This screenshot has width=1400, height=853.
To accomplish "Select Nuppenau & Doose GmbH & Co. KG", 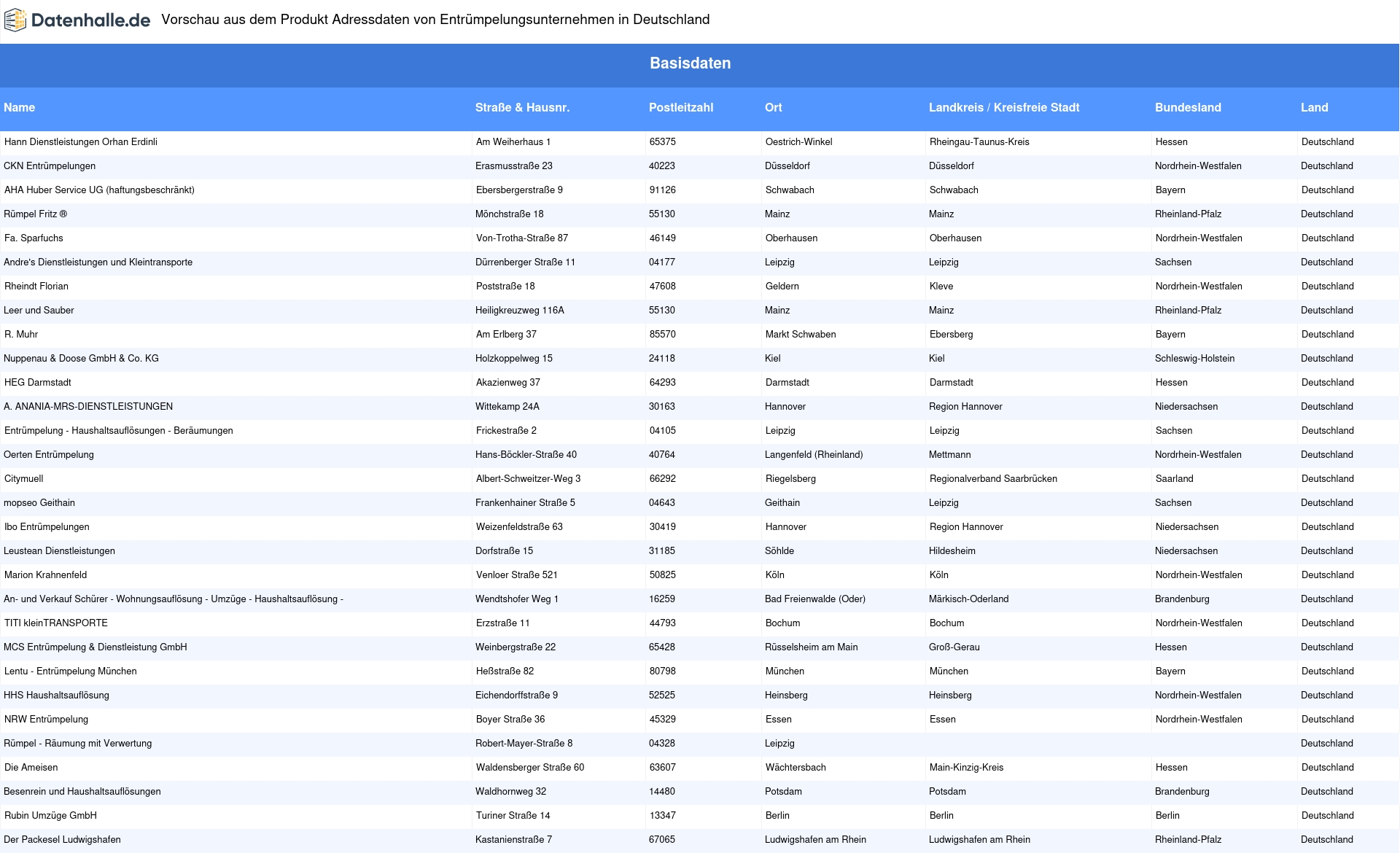I will click(81, 359).
